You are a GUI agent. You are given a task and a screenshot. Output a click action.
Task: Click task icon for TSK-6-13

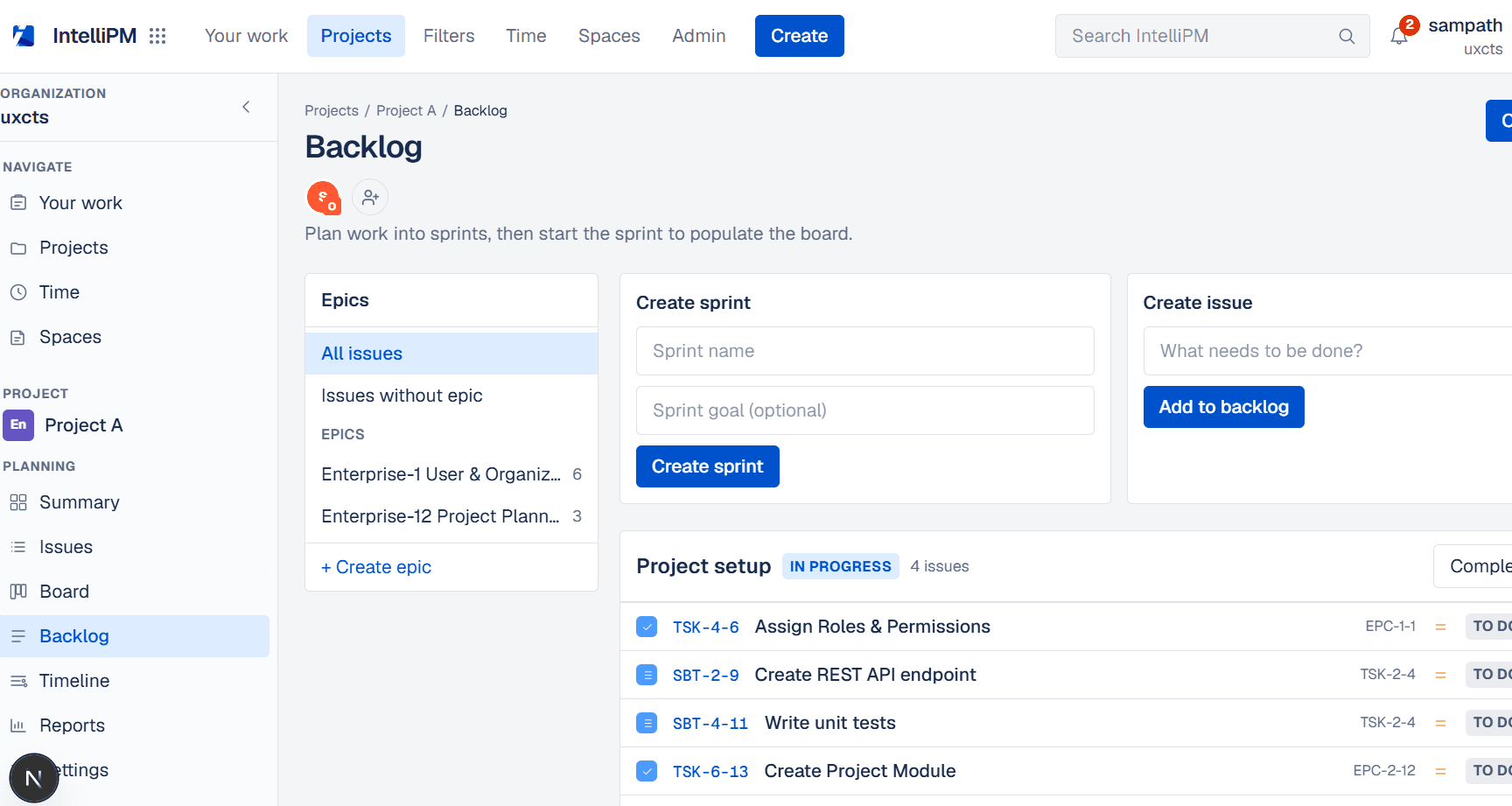click(x=647, y=771)
